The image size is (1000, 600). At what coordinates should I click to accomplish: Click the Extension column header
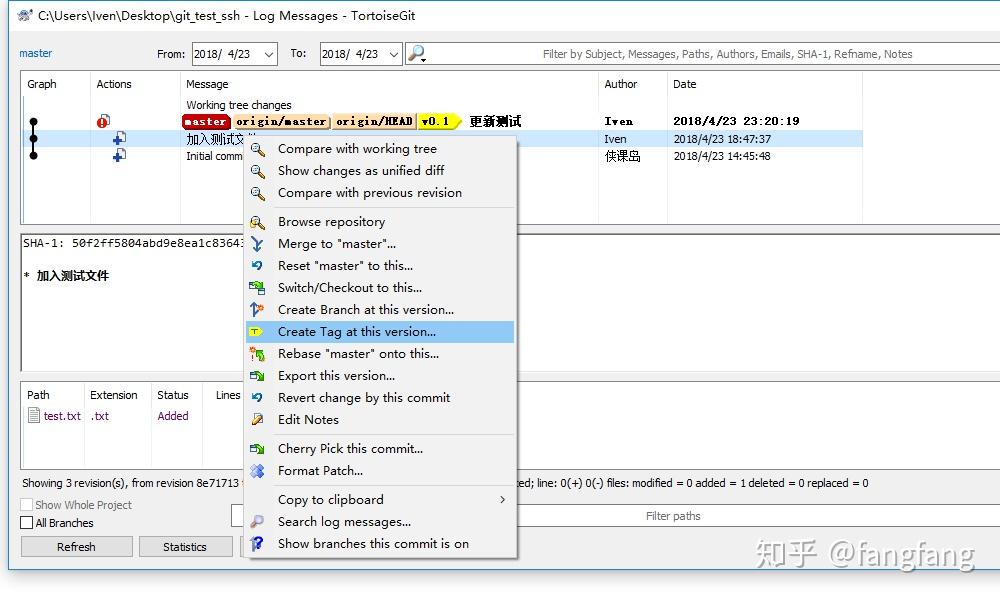click(114, 395)
